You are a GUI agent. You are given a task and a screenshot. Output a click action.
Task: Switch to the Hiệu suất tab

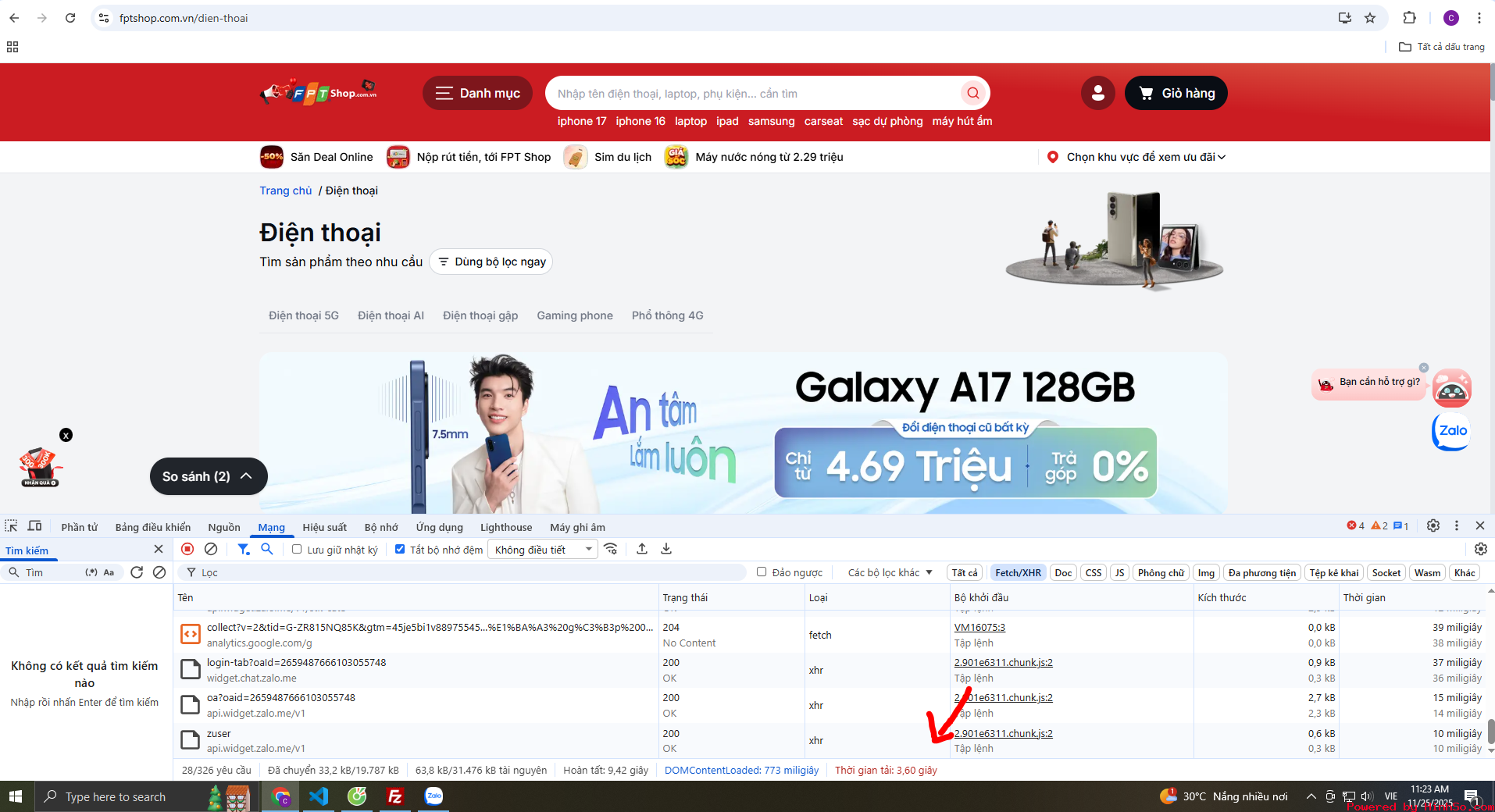point(324,527)
